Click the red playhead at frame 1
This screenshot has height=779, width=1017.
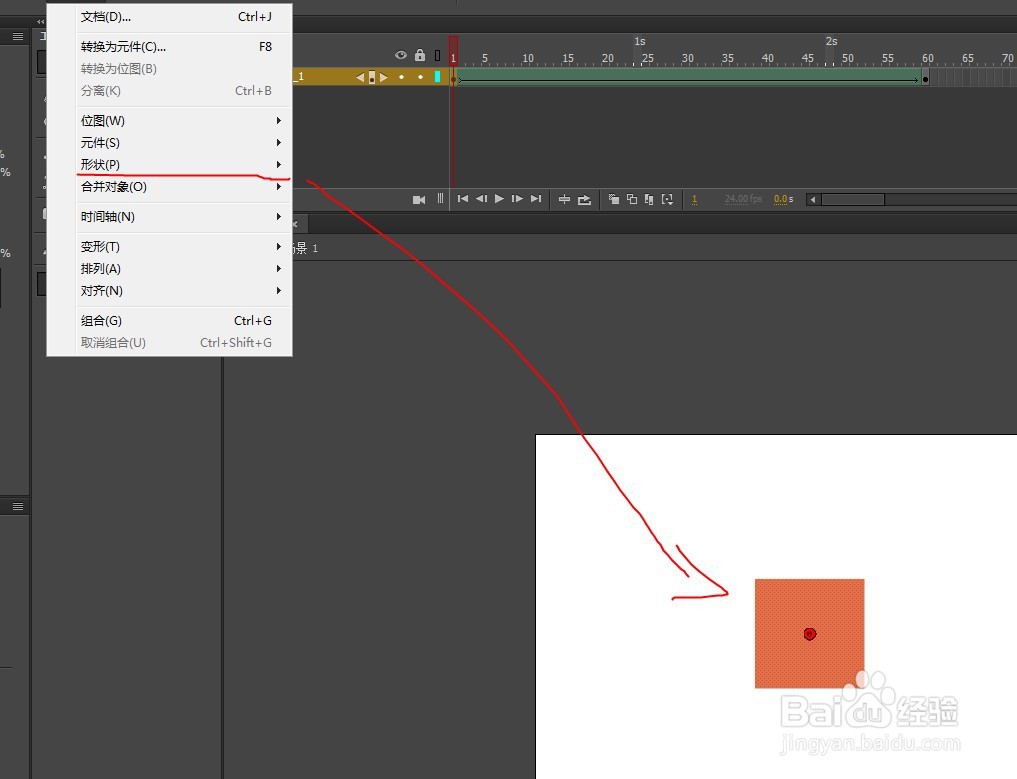pyautogui.click(x=453, y=52)
